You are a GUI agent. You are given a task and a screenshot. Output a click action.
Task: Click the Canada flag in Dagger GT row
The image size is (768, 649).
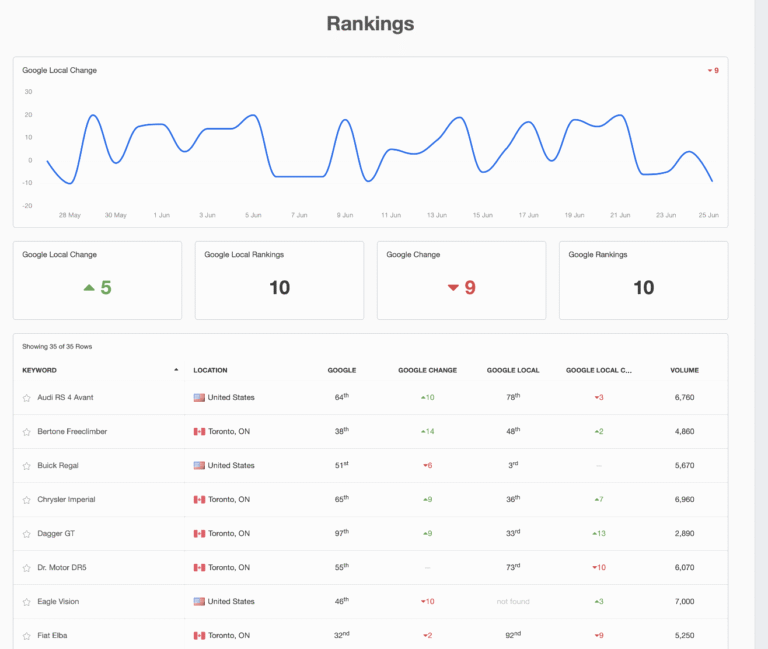point(199,533)
